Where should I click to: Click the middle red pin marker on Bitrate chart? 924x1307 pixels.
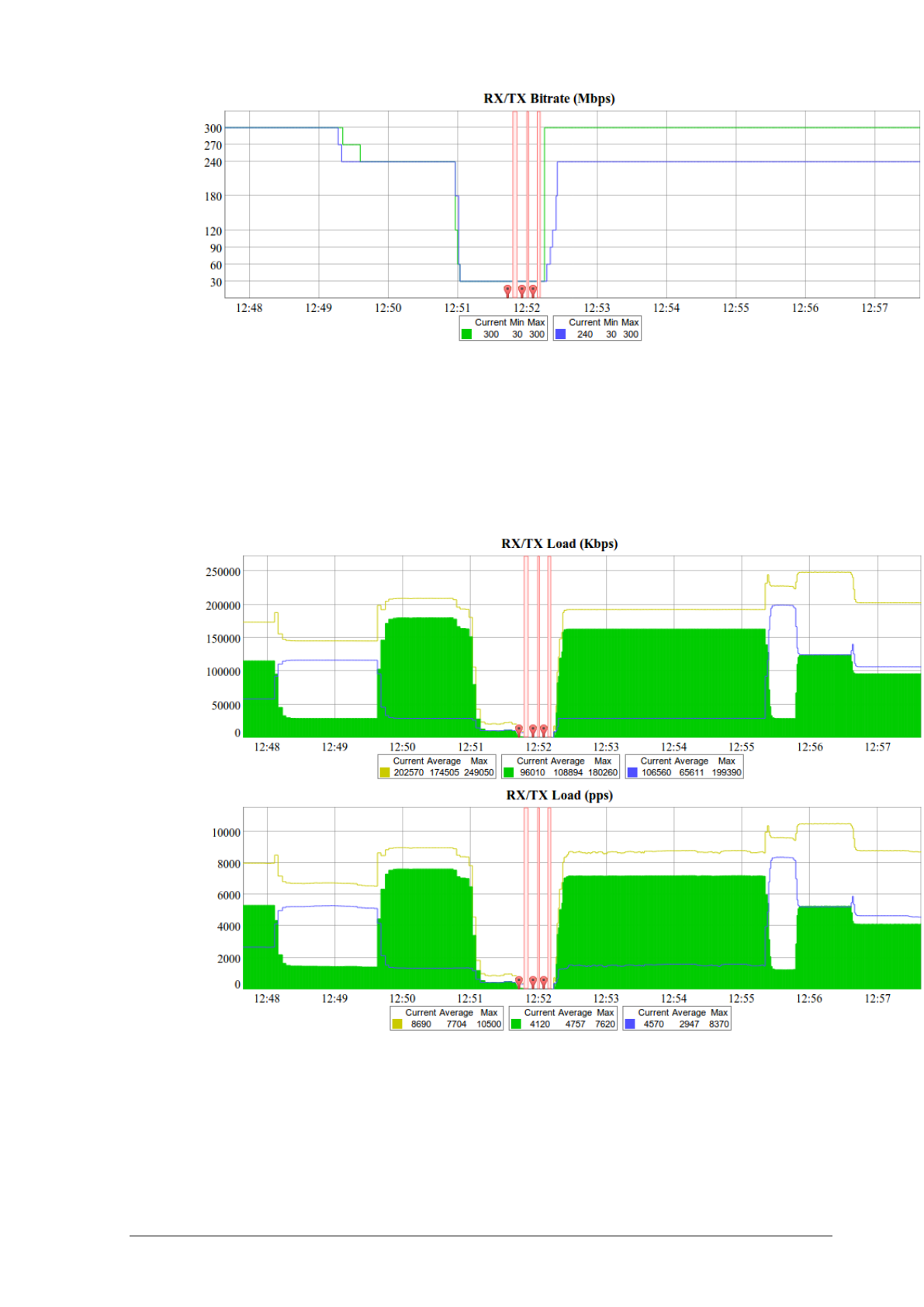(522, 290)
